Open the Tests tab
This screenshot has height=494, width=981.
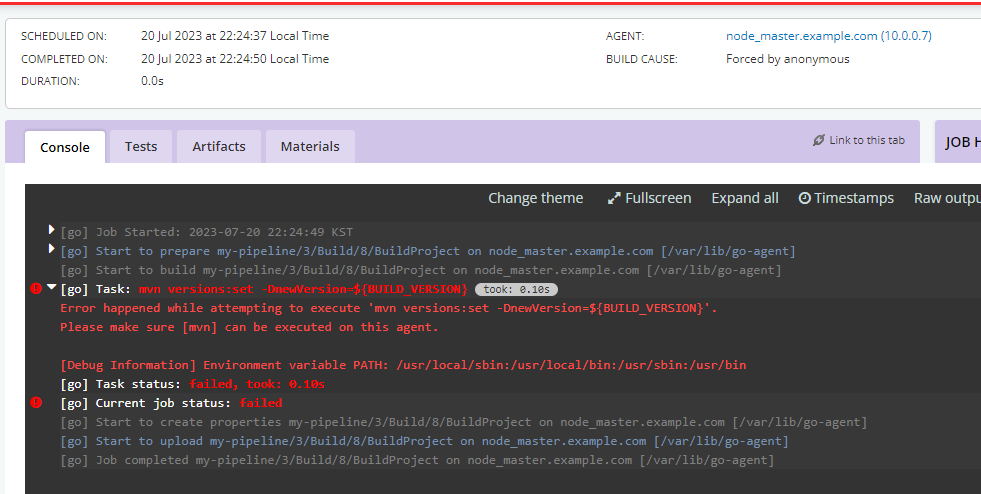click(x=141, y=146)
